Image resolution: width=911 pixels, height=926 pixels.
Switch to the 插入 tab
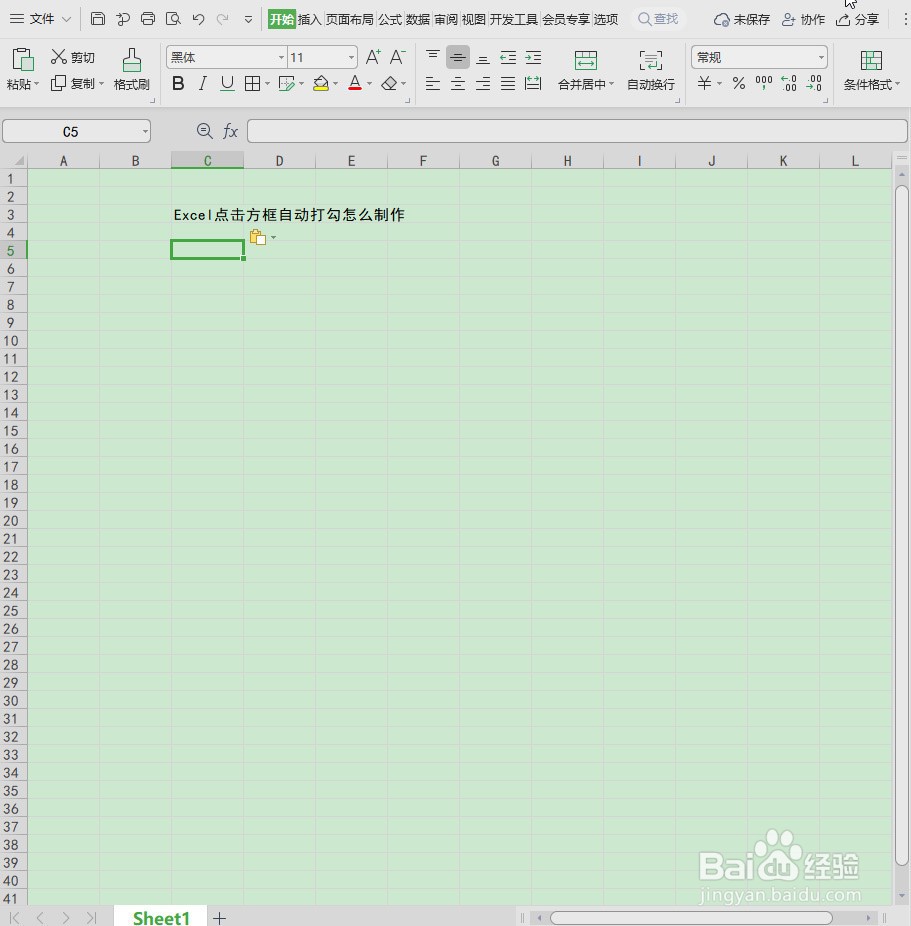point(309,19)
